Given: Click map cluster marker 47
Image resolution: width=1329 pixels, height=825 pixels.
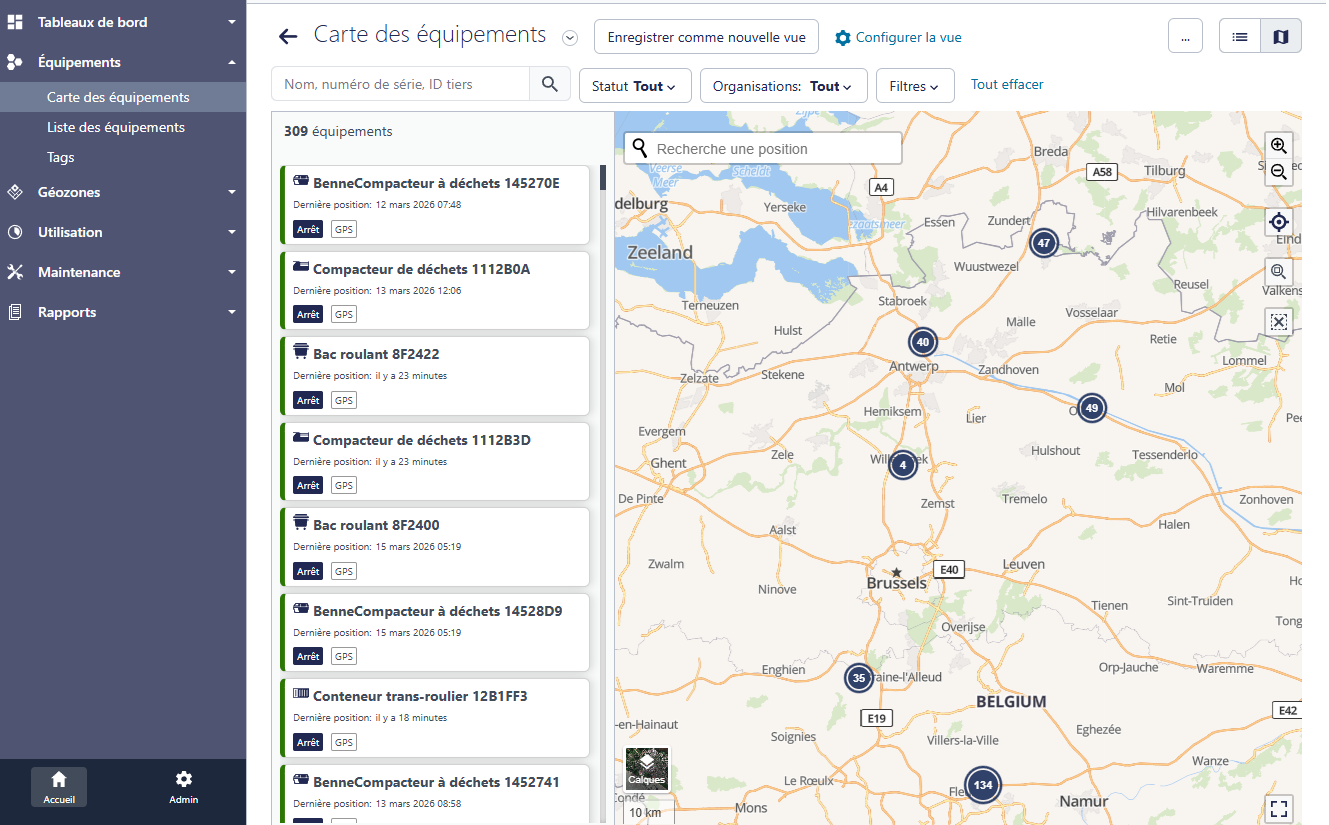Looking at the screenshot, I should [x=1044, y=243].
